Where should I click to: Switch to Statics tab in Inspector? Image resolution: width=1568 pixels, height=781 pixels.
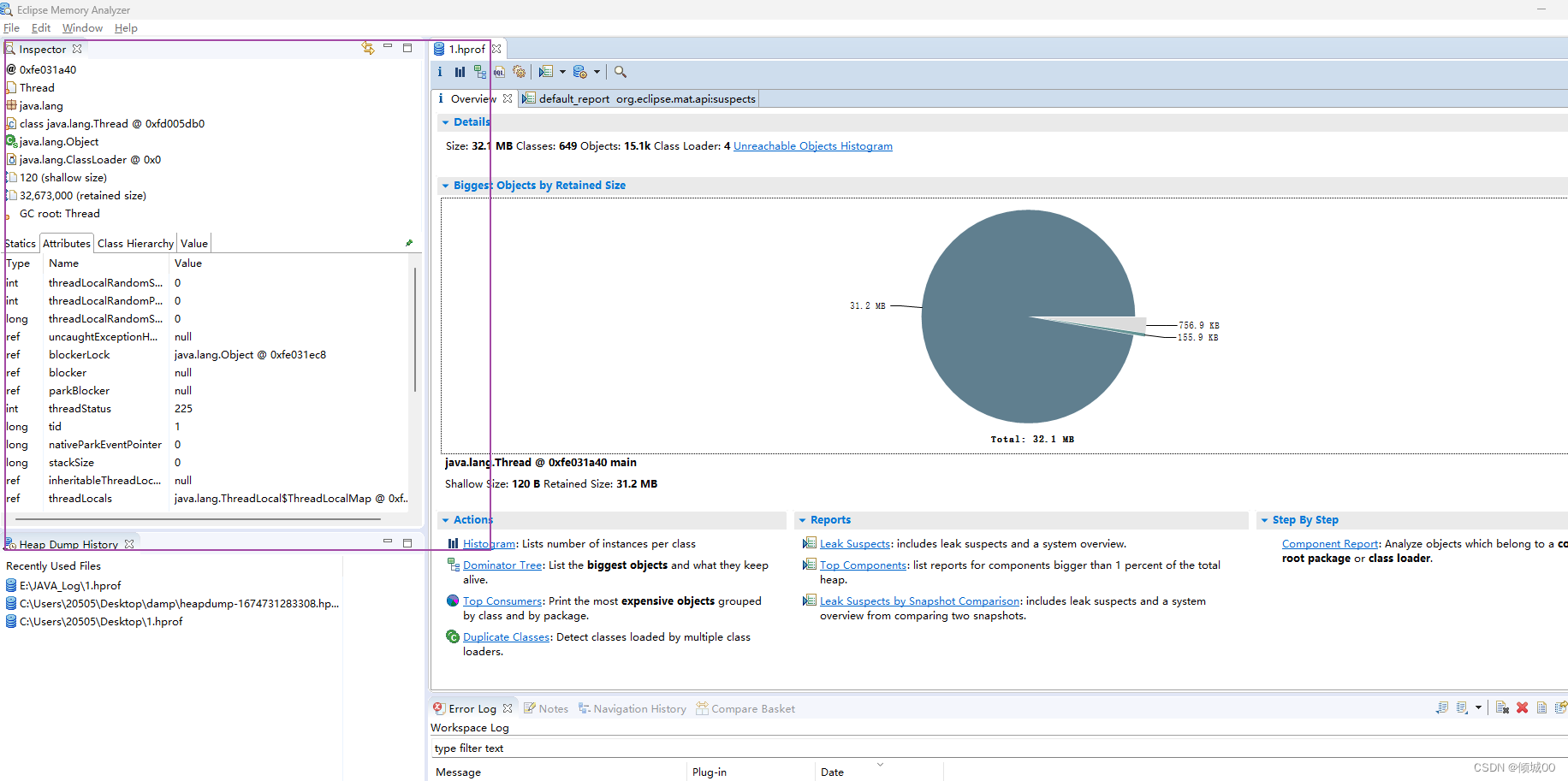coord(21,244)
